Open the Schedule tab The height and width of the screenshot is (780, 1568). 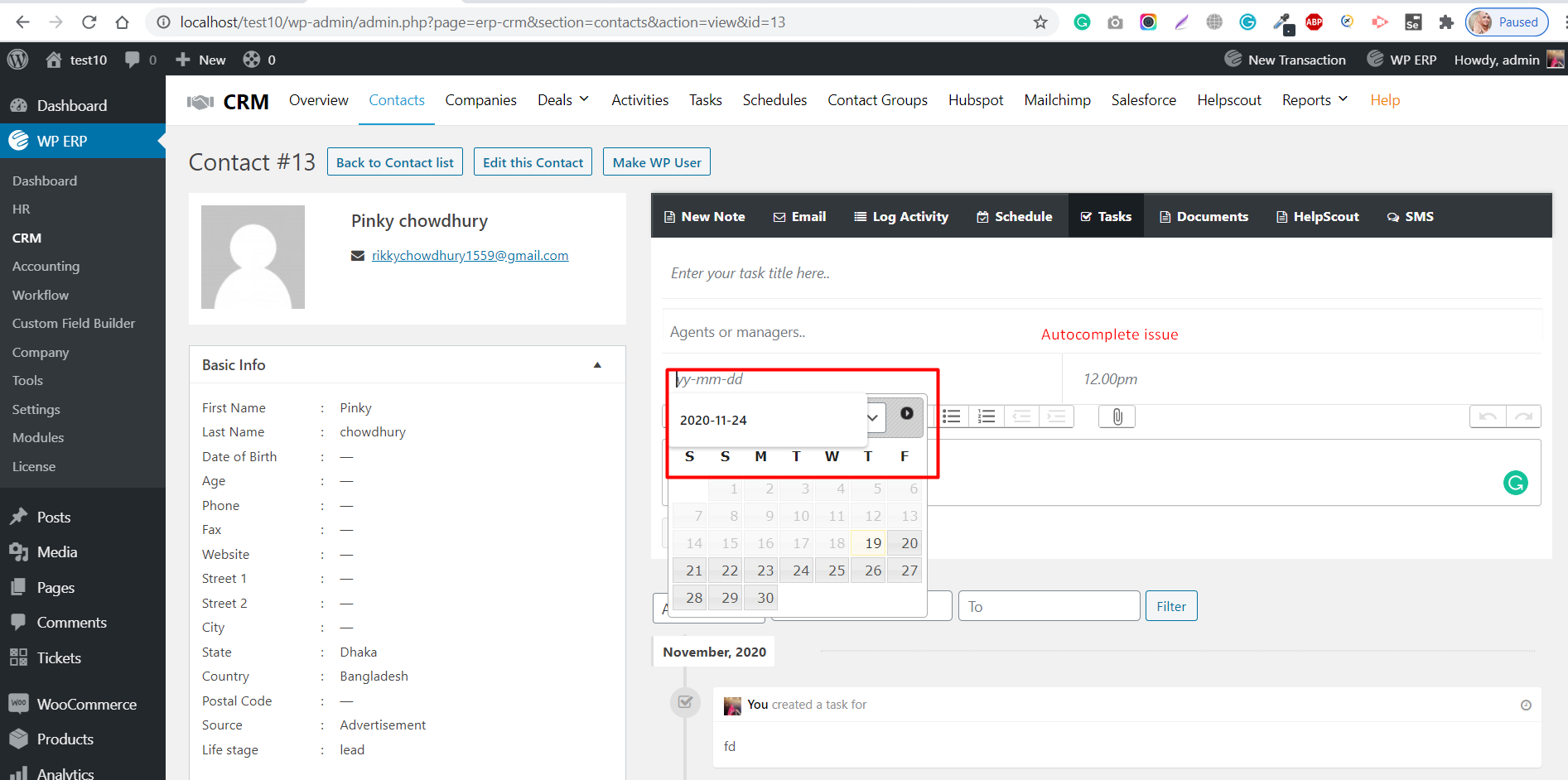click(1015, 216)
